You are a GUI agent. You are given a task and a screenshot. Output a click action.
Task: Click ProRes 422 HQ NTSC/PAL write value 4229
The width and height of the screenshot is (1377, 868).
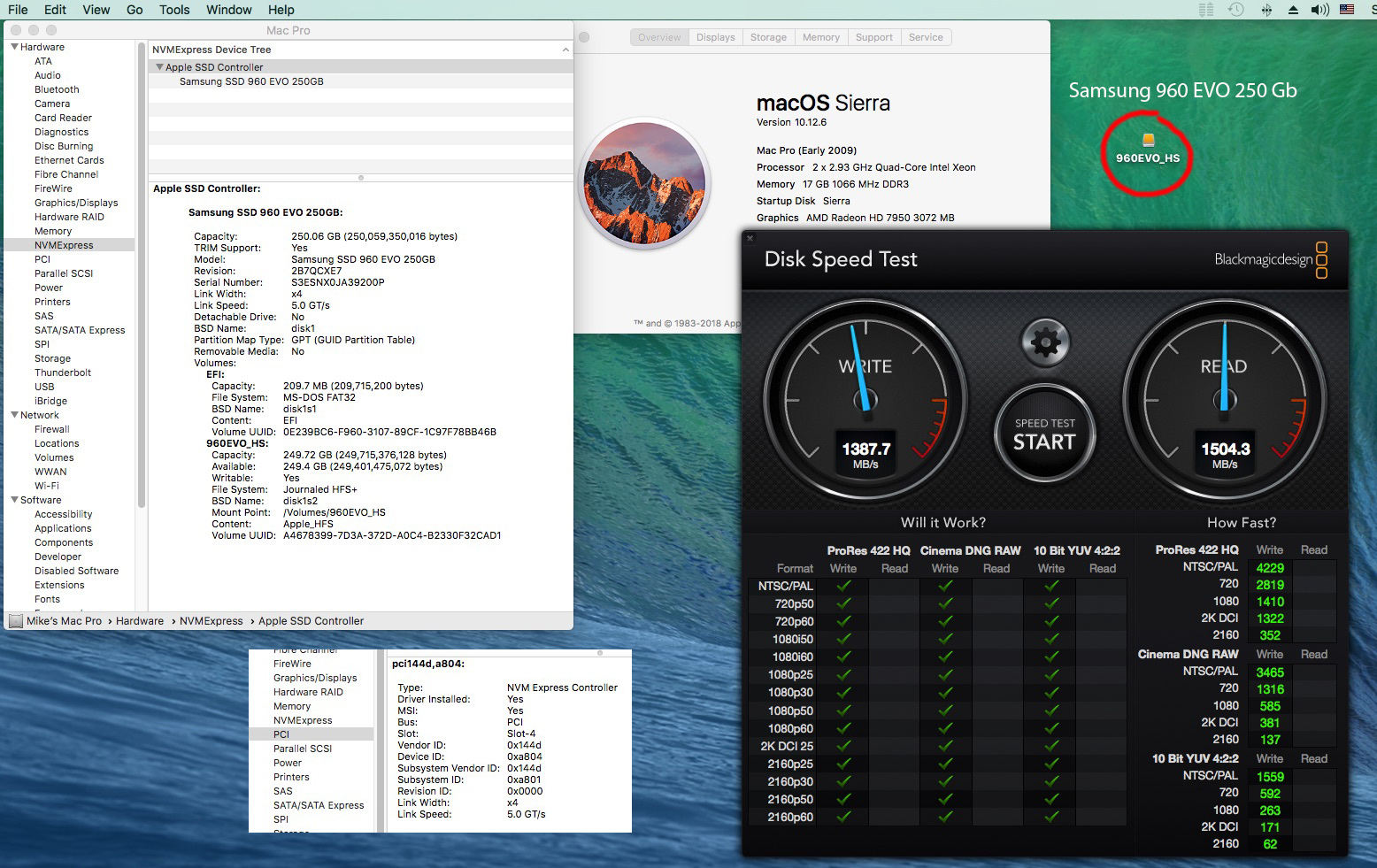point(1270,568)
